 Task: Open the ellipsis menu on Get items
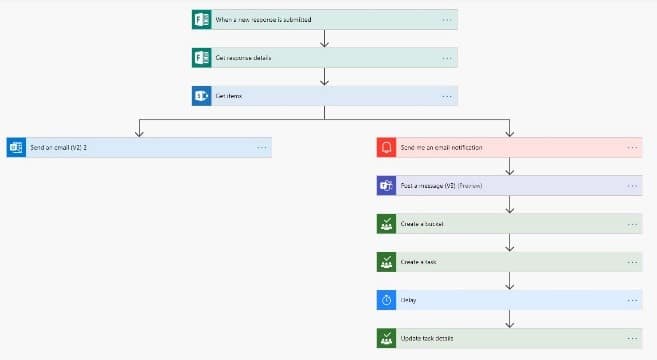click(x=447, y=96)
